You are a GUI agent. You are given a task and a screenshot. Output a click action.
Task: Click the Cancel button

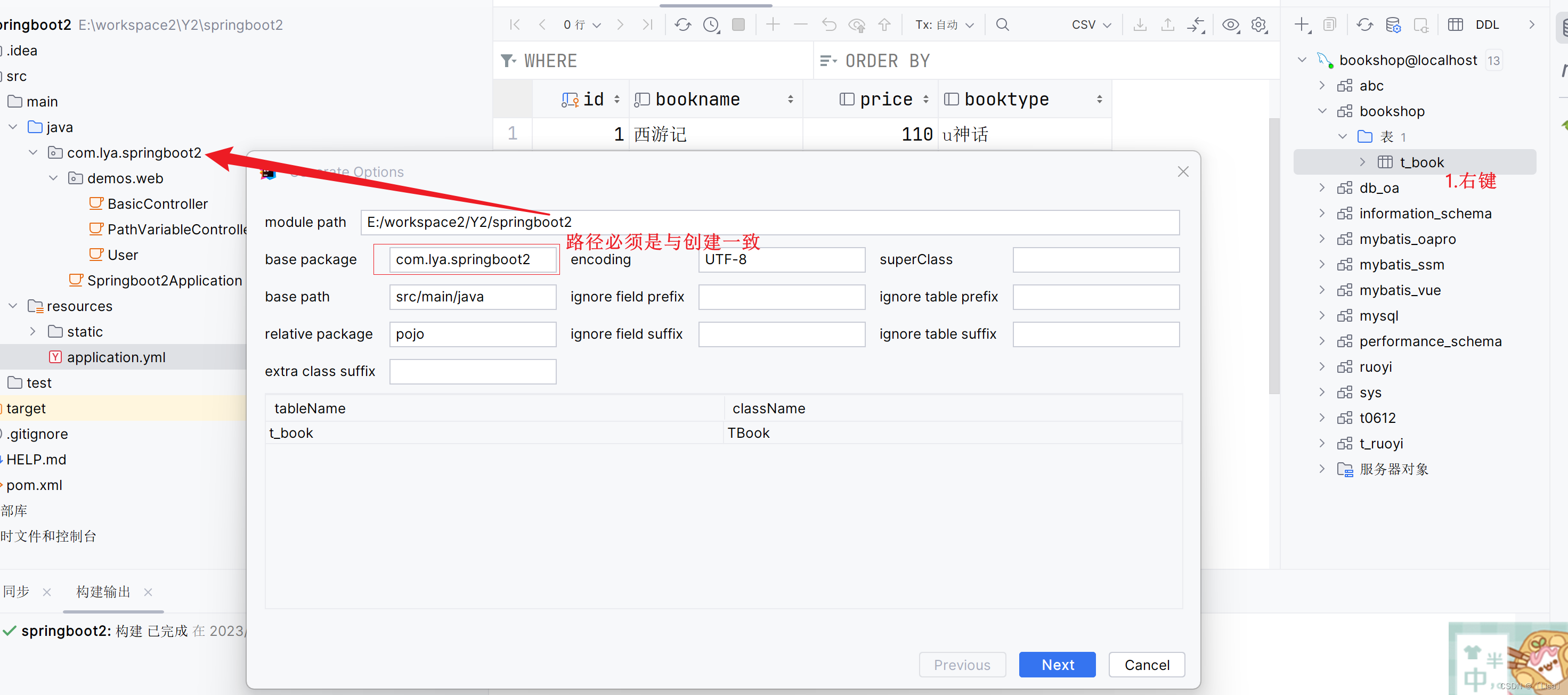(x=1147, y=665)
